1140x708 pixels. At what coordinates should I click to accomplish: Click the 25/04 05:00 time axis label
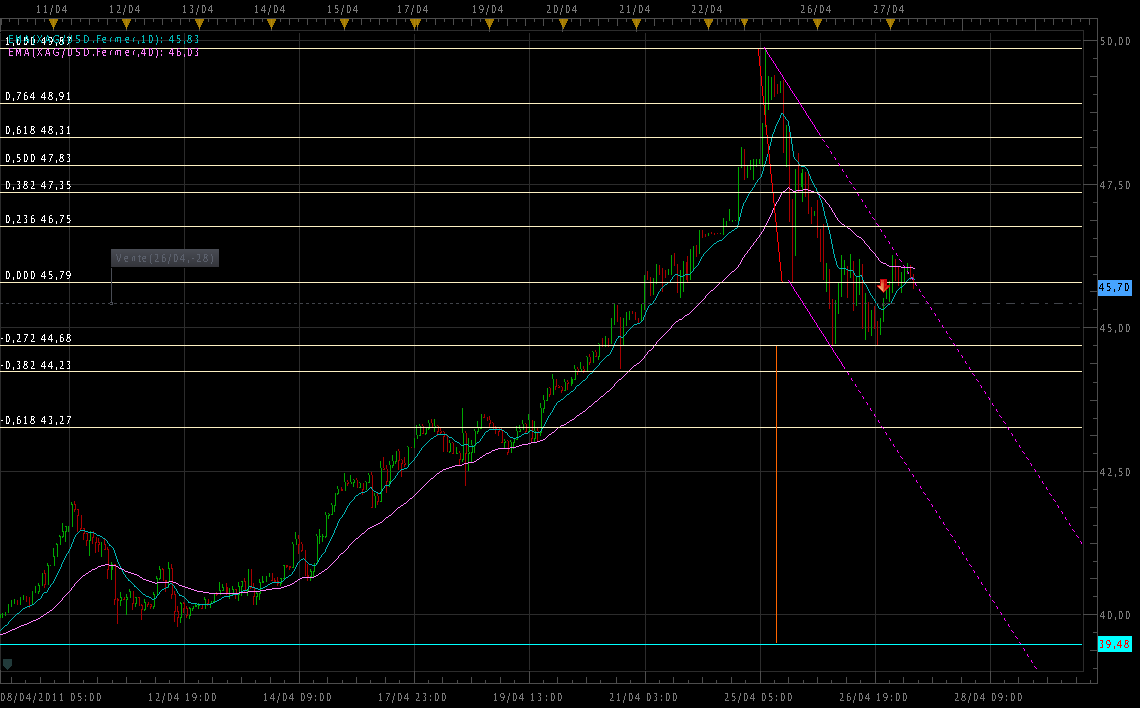(758, 696)
